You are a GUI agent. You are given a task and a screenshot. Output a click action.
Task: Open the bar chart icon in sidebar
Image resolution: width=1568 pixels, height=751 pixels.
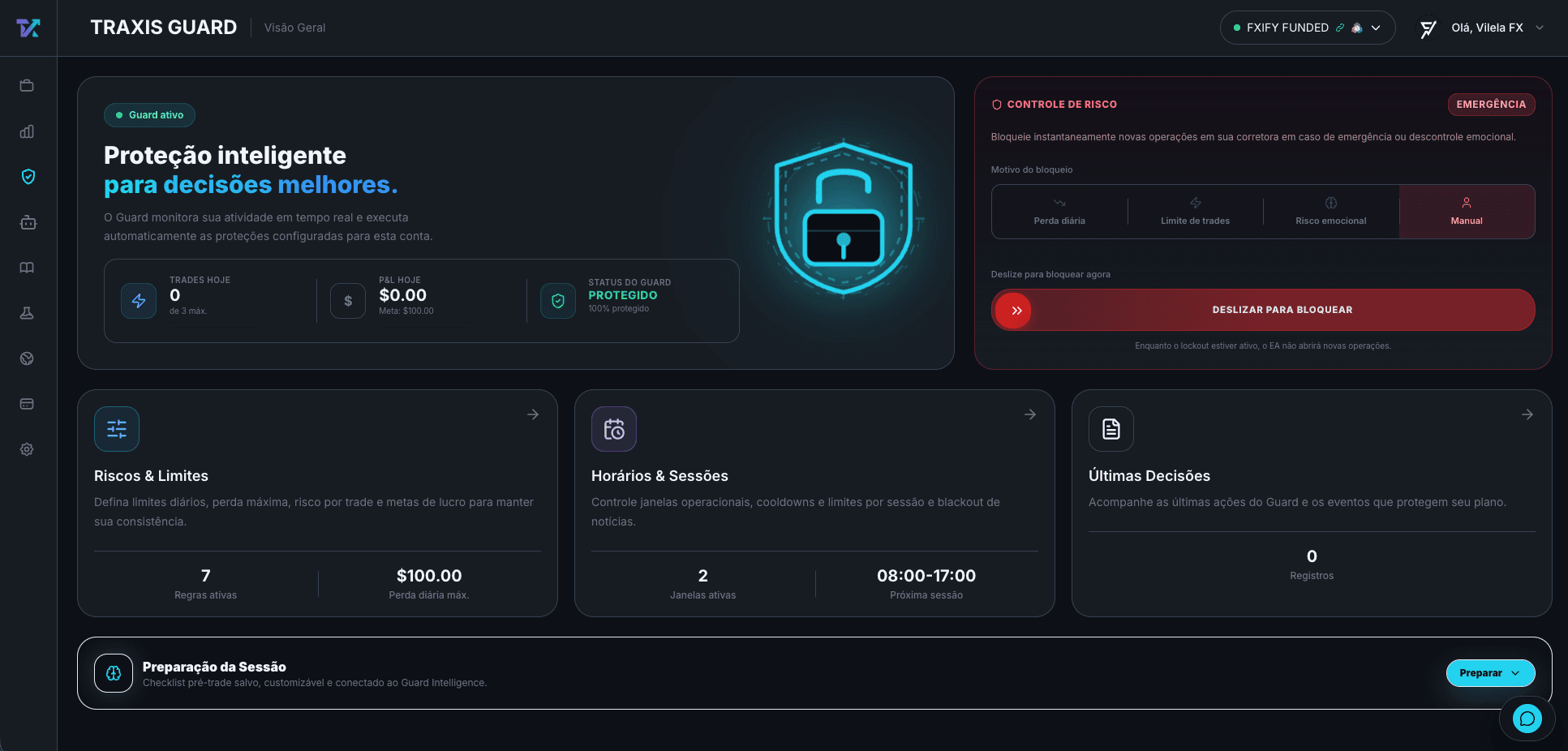point(27,131)
